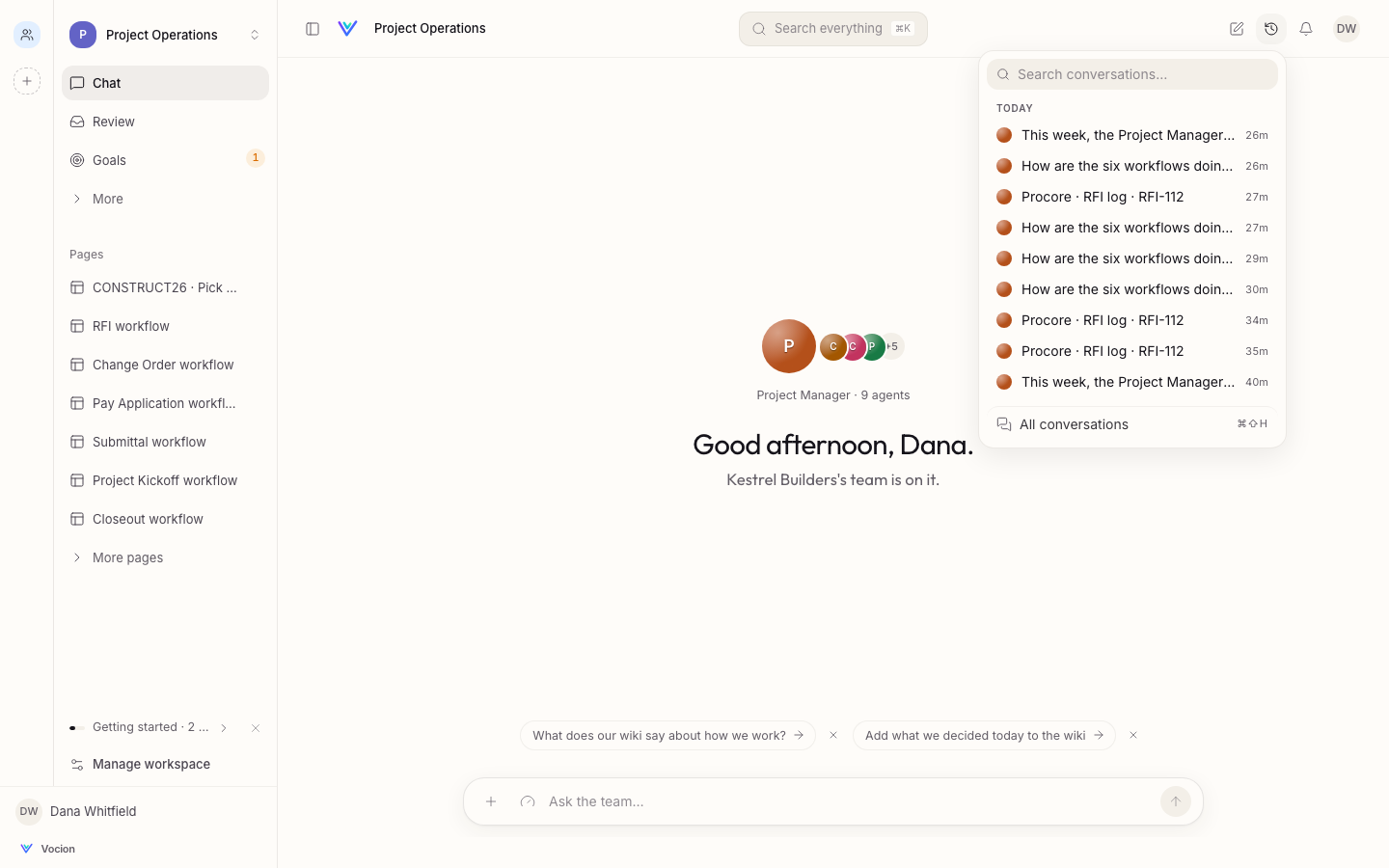
Task: Click the +5 agents overflow badge
Action: pos(894,346)
